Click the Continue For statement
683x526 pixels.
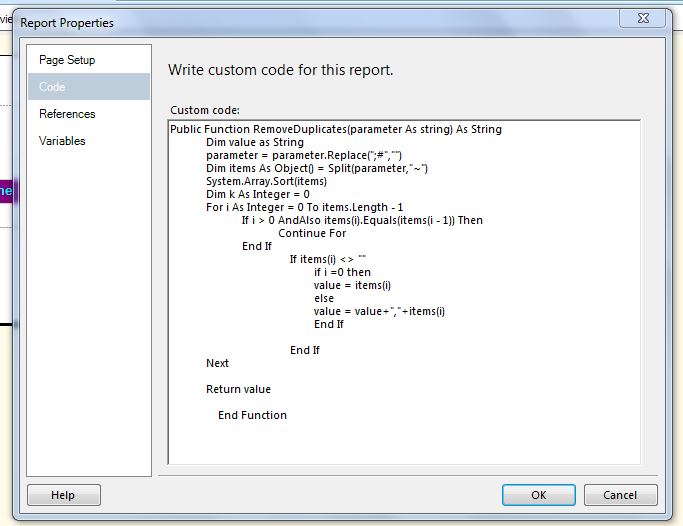(312, 233)
